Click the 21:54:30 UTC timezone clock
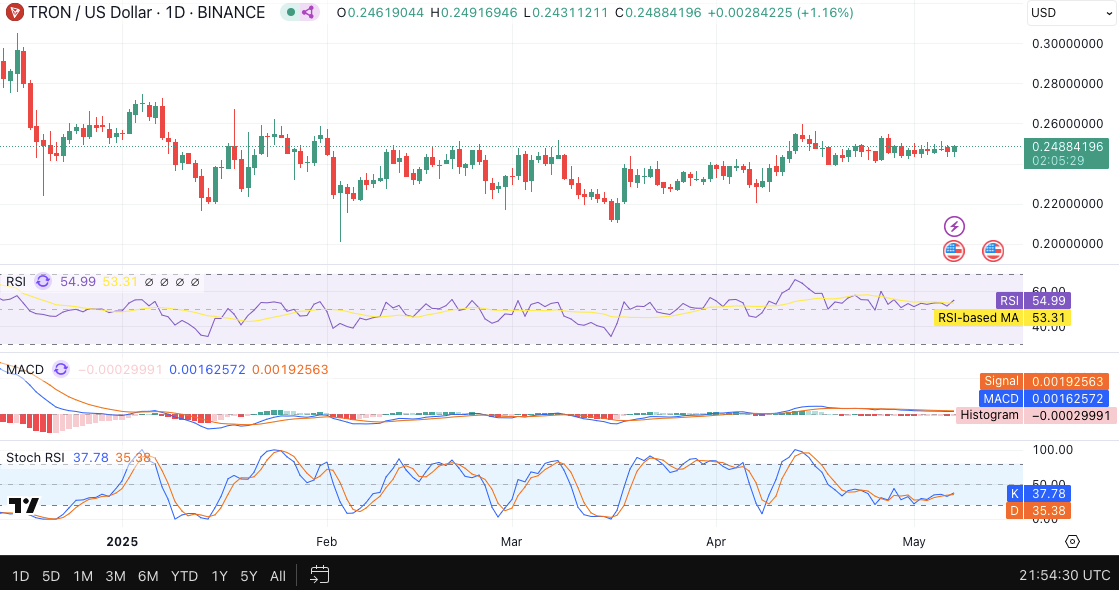1119x590 pixels. click(1065, 575)
